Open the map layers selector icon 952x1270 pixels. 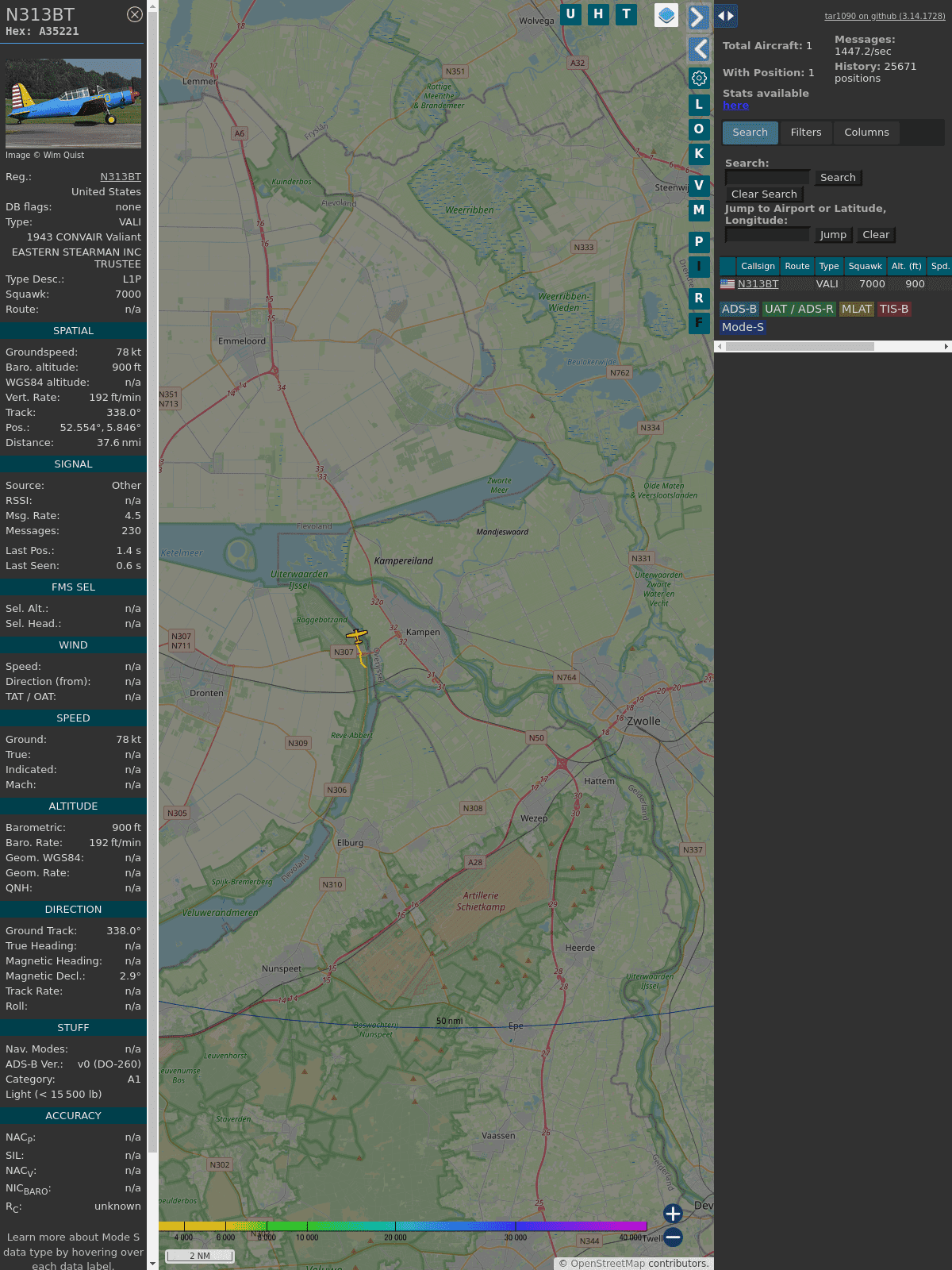(666, 15)
